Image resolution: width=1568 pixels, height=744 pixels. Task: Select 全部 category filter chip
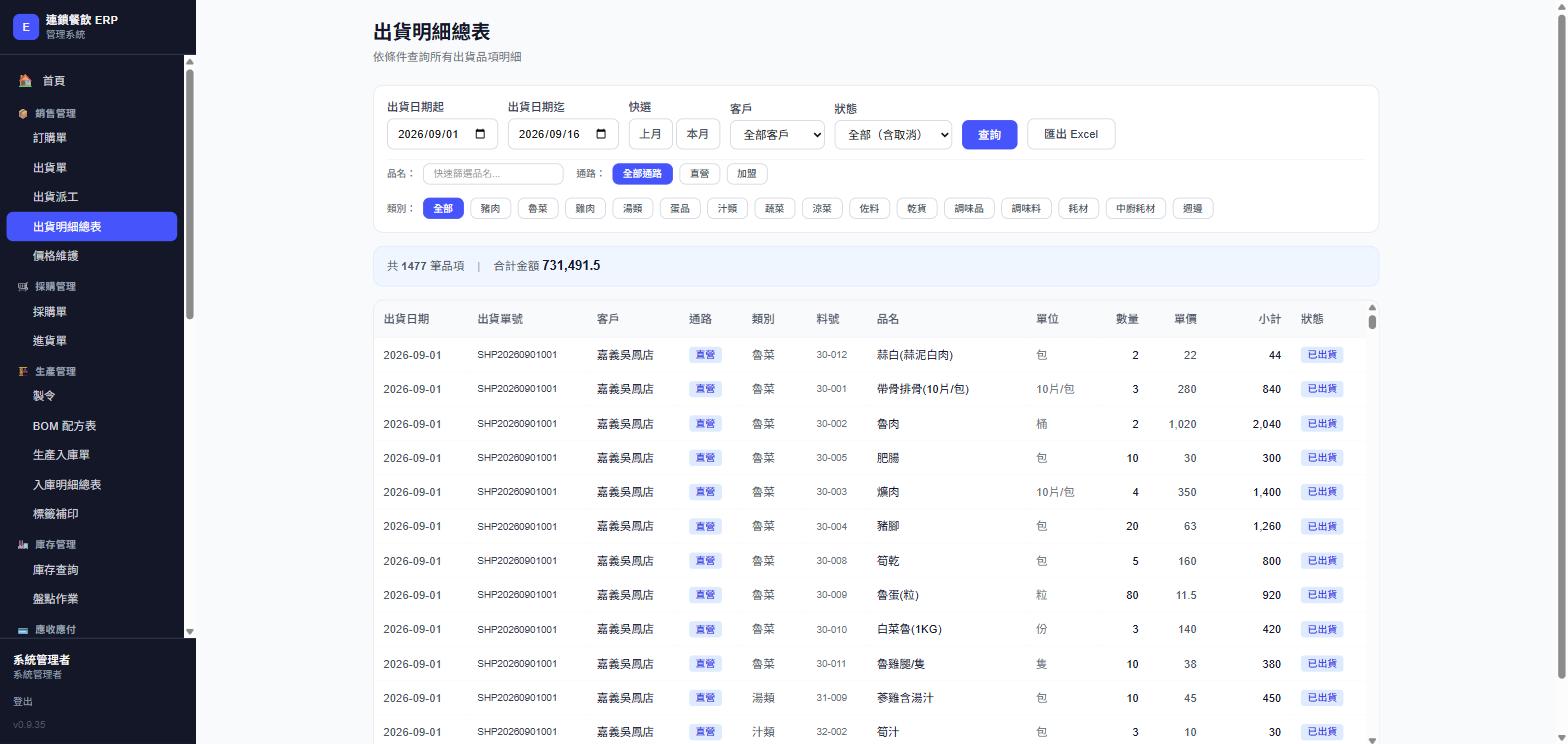(443, 208)
